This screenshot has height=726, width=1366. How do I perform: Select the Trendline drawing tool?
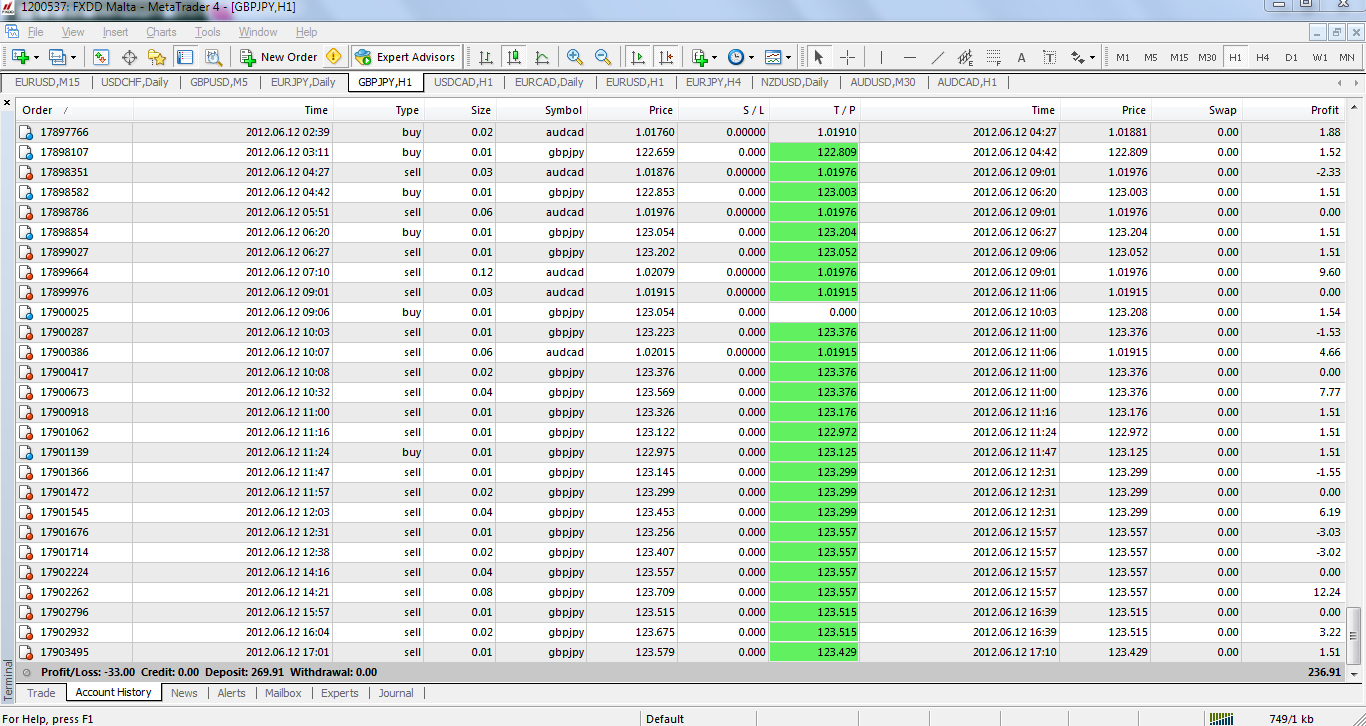pyautogui.click(x=937, y=57)
